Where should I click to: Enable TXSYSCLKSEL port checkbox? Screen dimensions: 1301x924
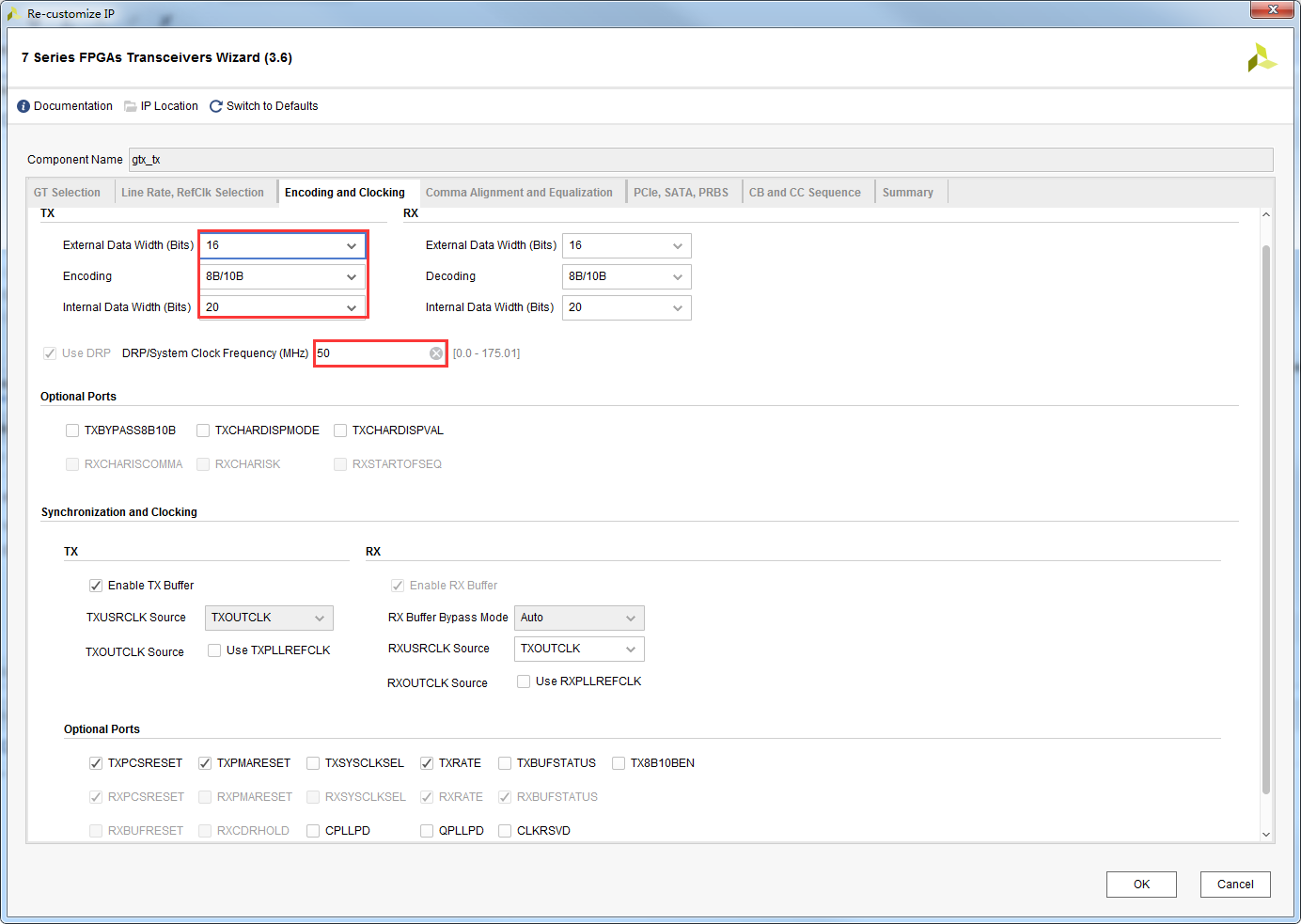pos(313,763)
